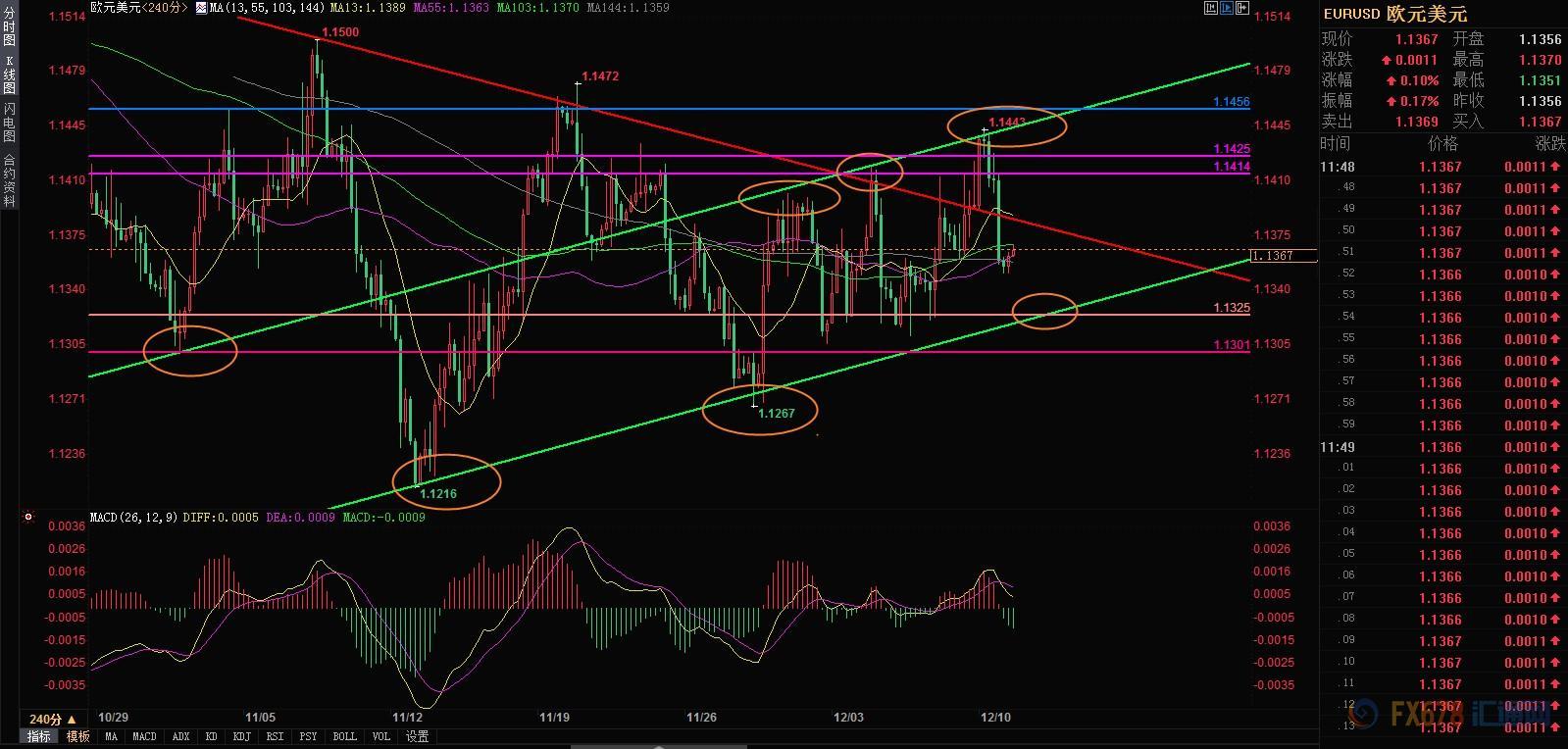This screenshot has width=1568, height=749.
Task: Click the 开盘 1.1356 value
Action: pos(1540,39)
